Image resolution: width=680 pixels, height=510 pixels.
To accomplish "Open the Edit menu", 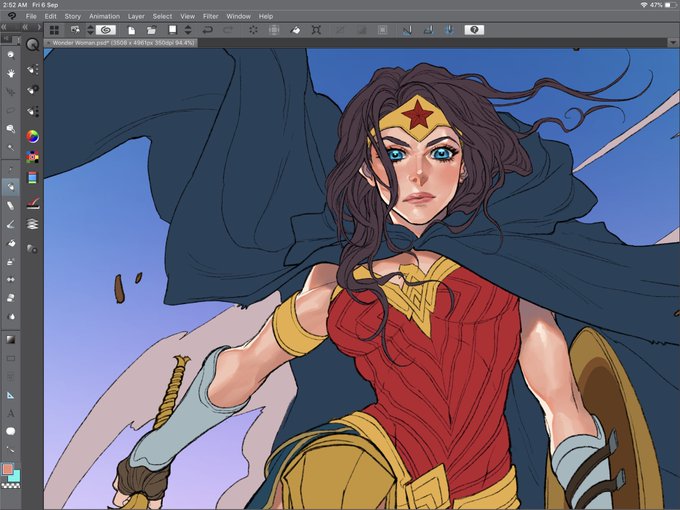I will (51, 16).
